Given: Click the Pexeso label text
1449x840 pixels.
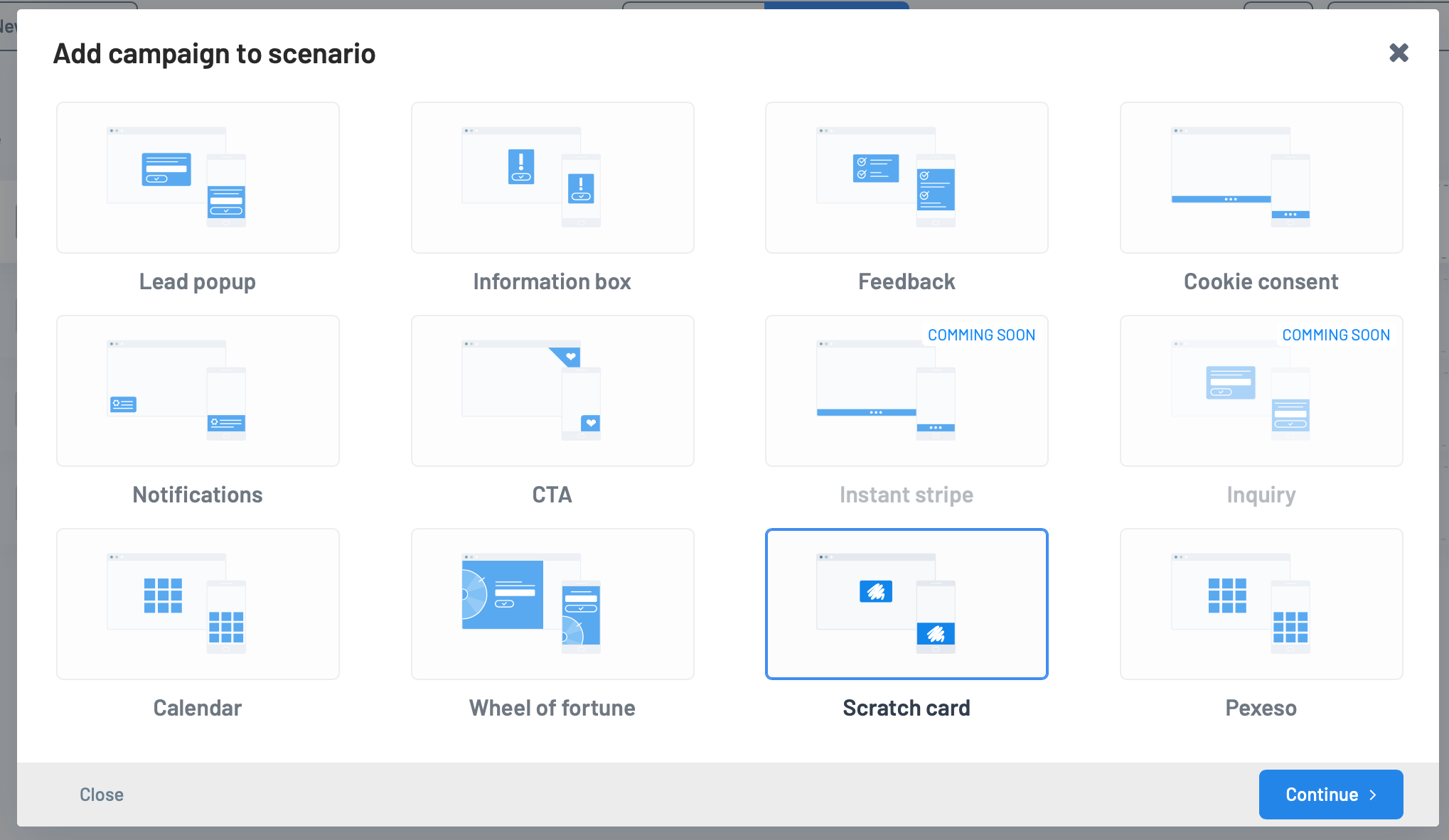Looking at the screenshot, I should pos(1261,708).
